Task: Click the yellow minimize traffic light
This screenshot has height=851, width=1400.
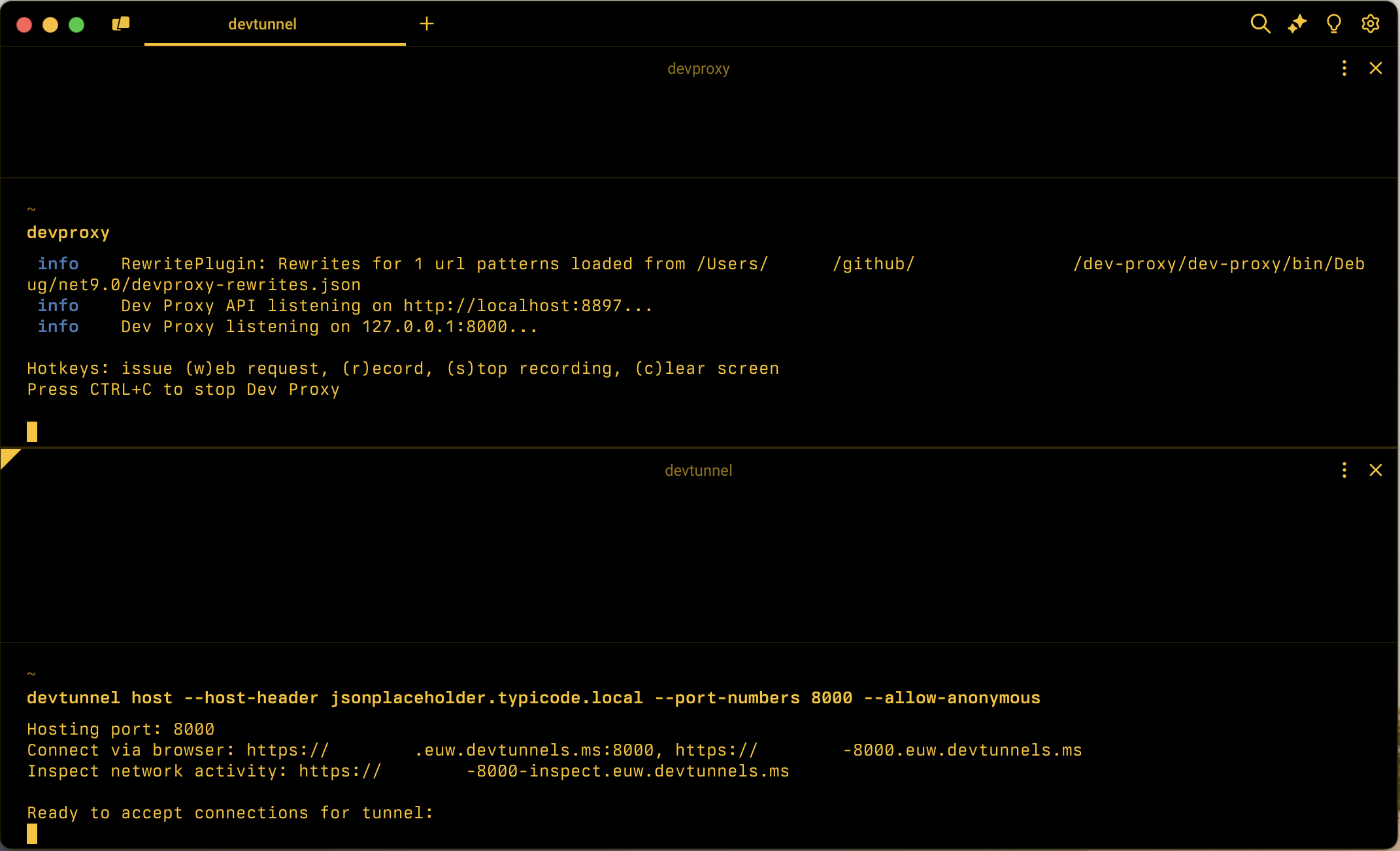Action: tap(50, 24)
